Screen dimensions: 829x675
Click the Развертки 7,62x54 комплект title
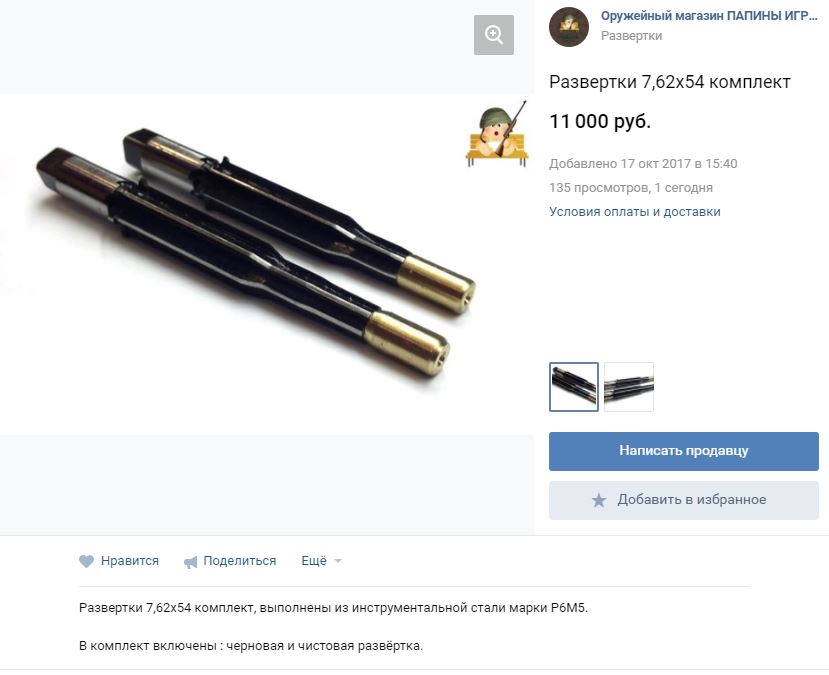click(x=669, y=82)
